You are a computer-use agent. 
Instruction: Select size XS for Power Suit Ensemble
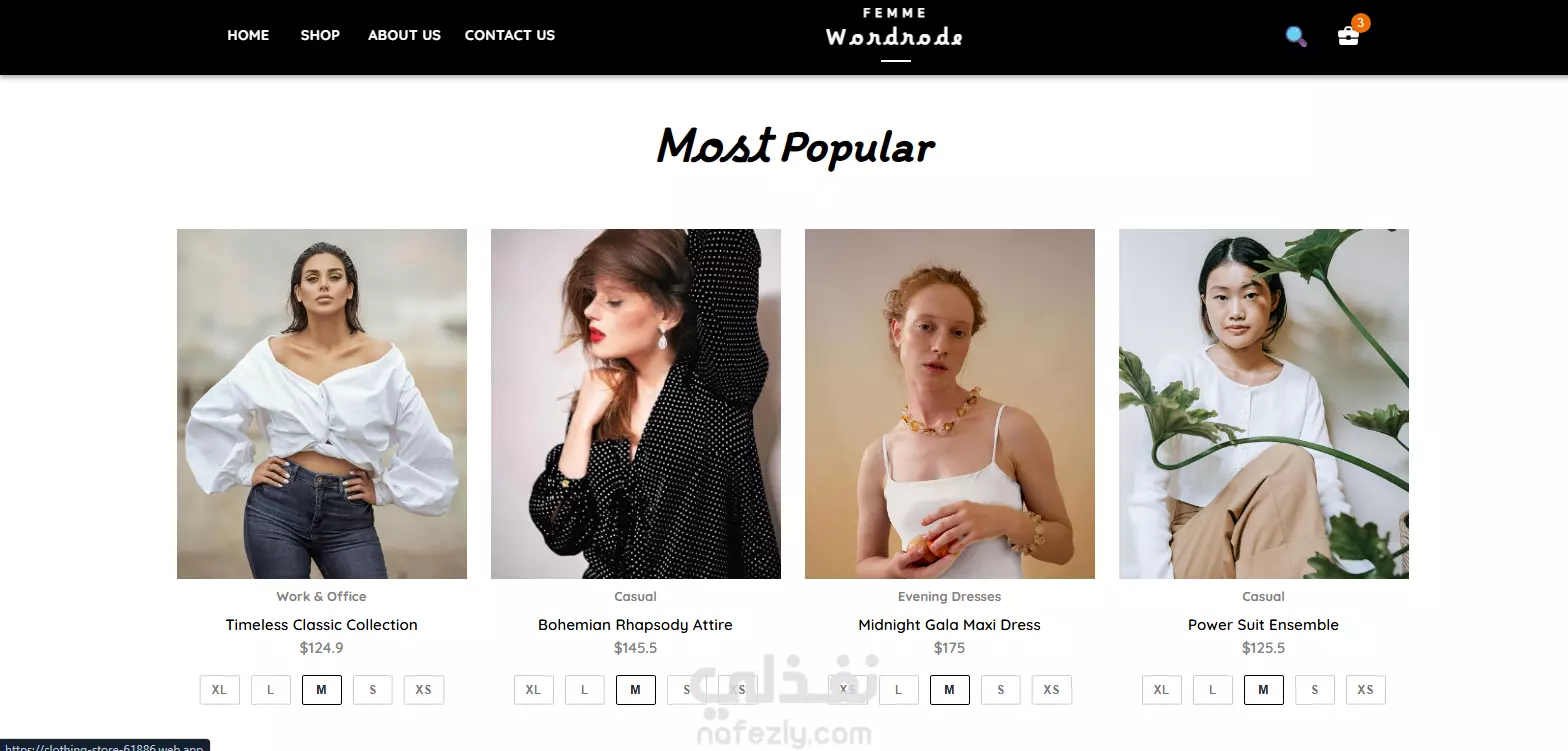1366,690
